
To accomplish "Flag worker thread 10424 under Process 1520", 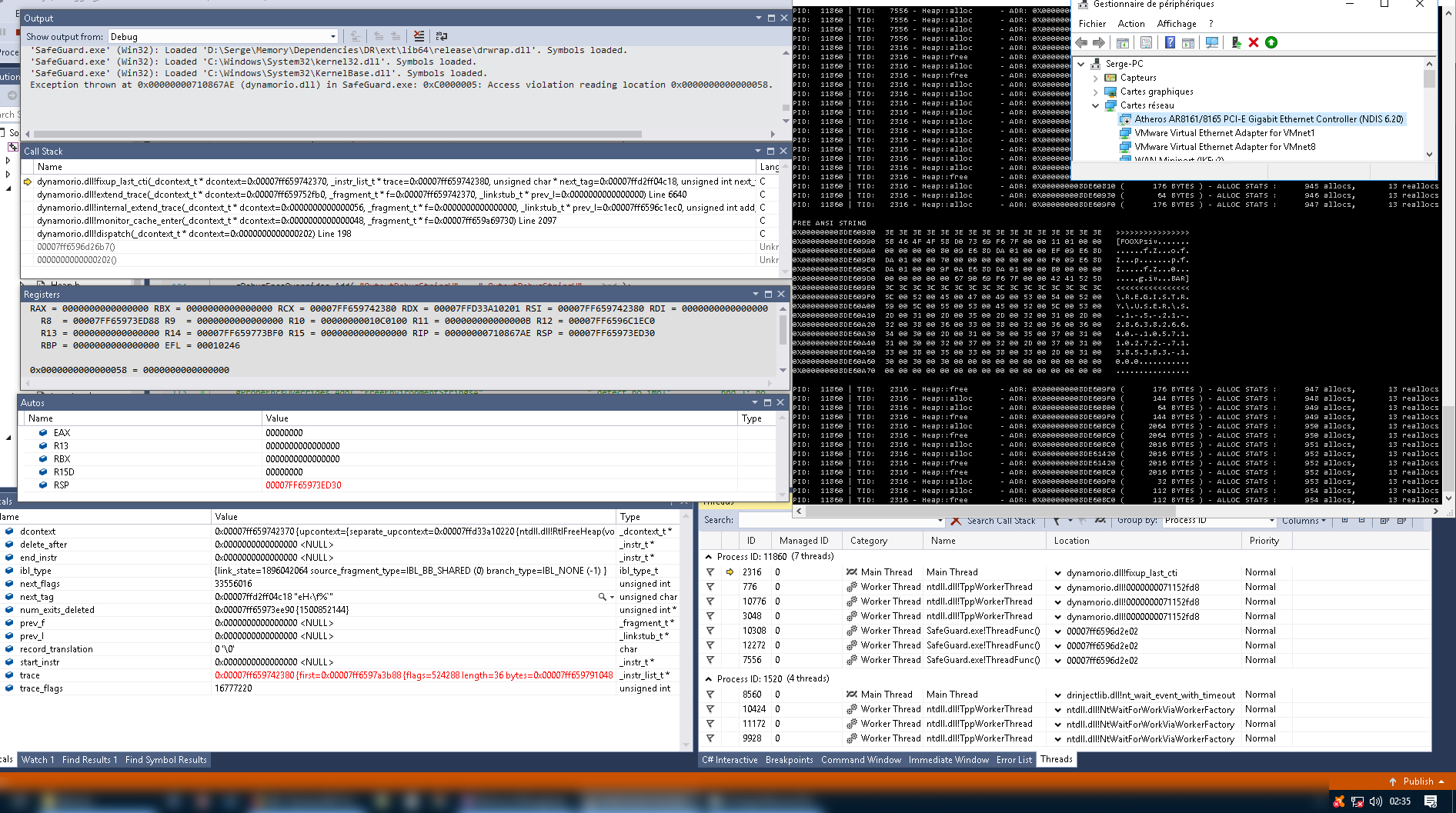I will (710, 708).
